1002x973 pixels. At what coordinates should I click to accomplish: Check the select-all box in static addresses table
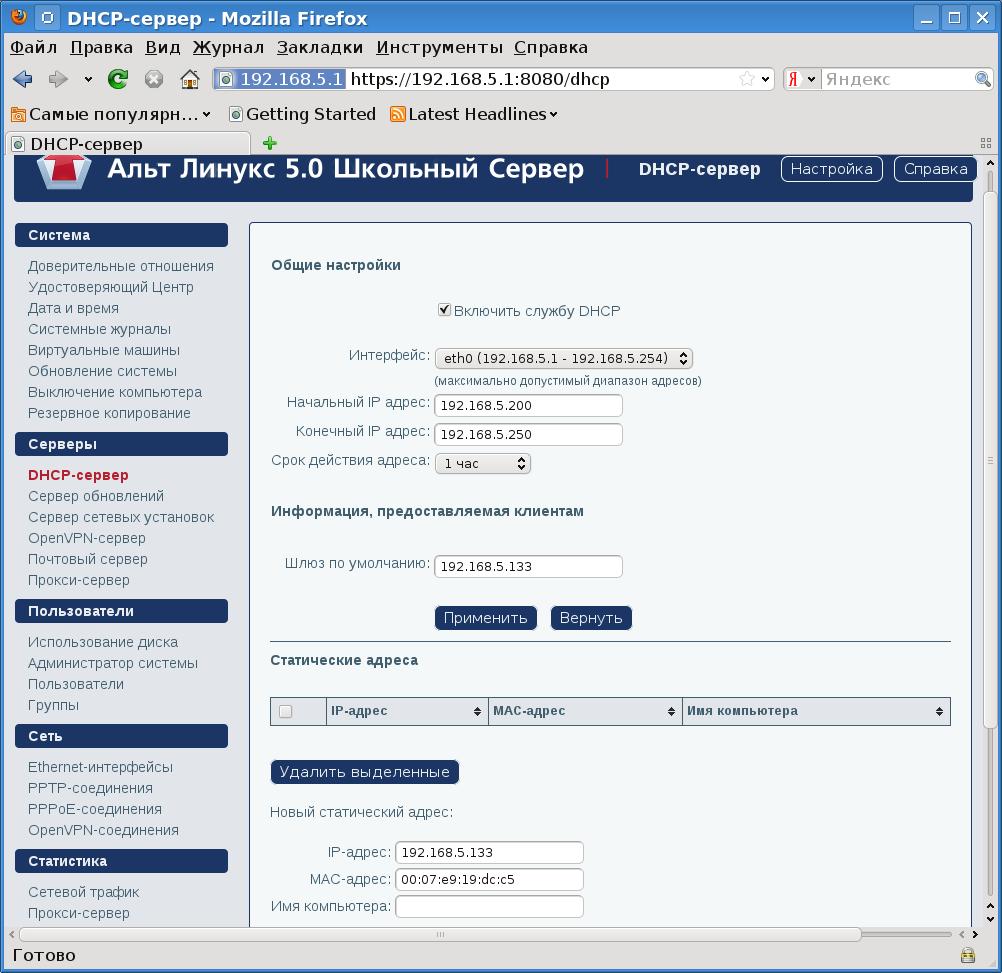(x=286, y=711)
